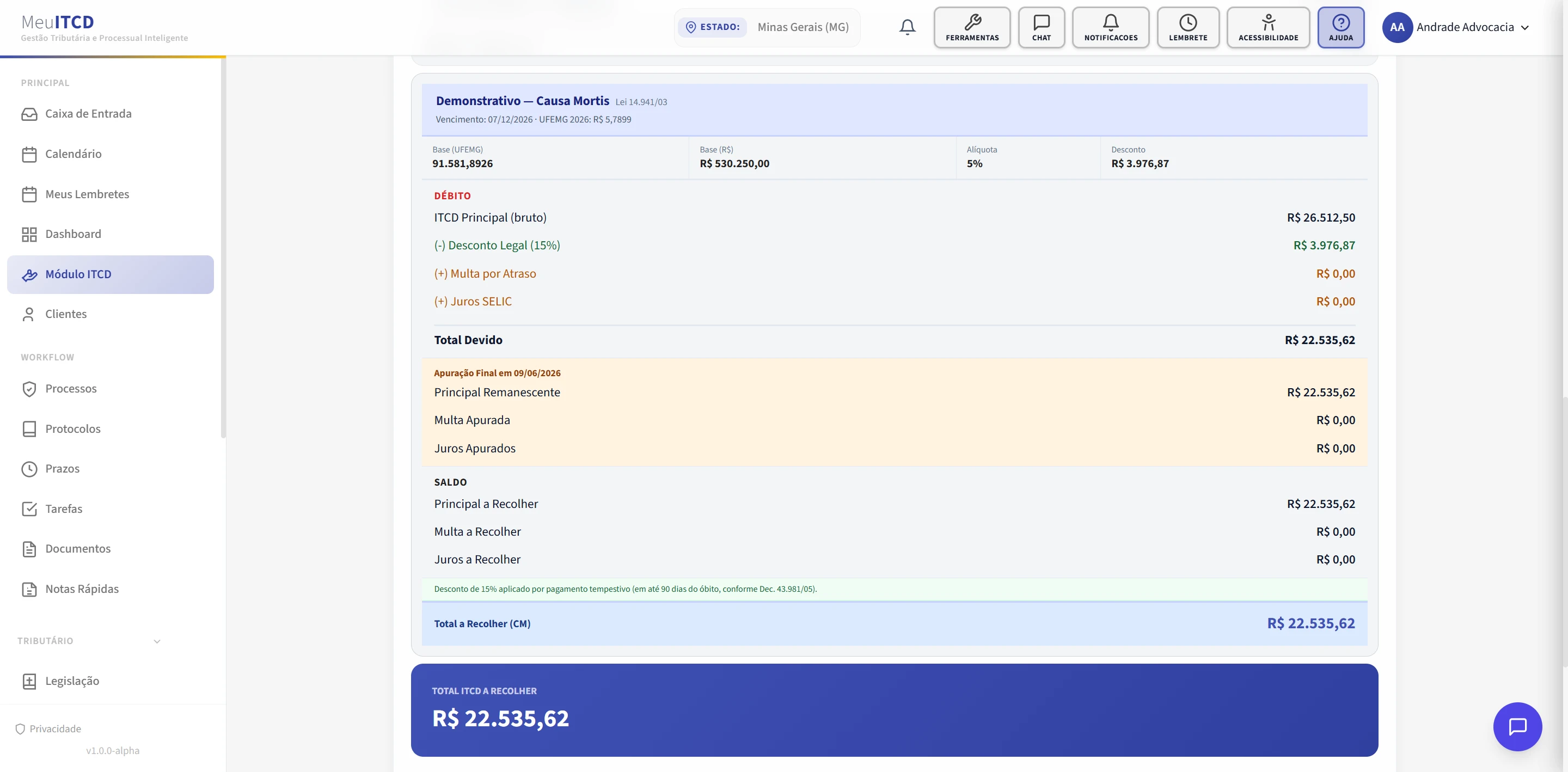
Task: Click the Vencimento 07/12/2026 line
Action: 533,120
